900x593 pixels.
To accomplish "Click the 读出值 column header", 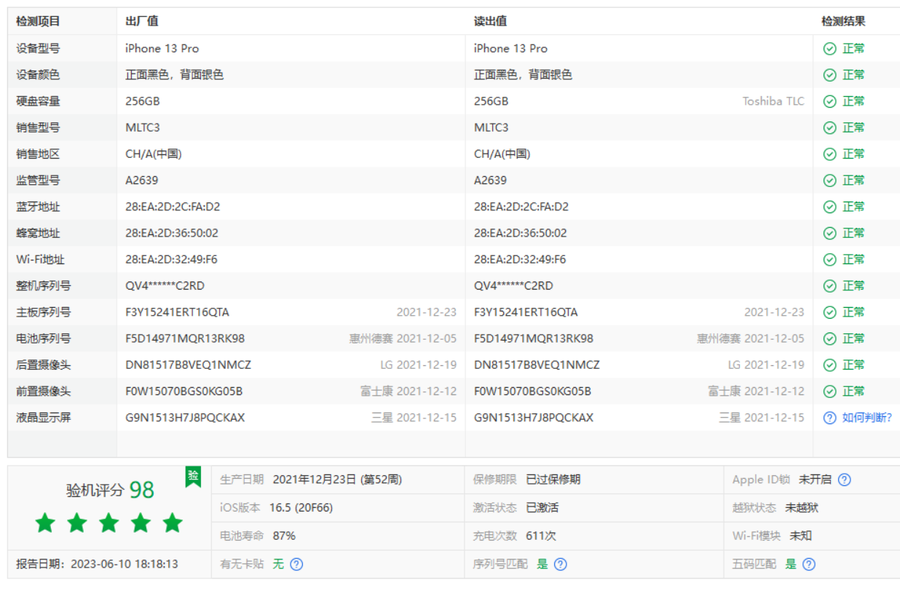I will [490, 22].
